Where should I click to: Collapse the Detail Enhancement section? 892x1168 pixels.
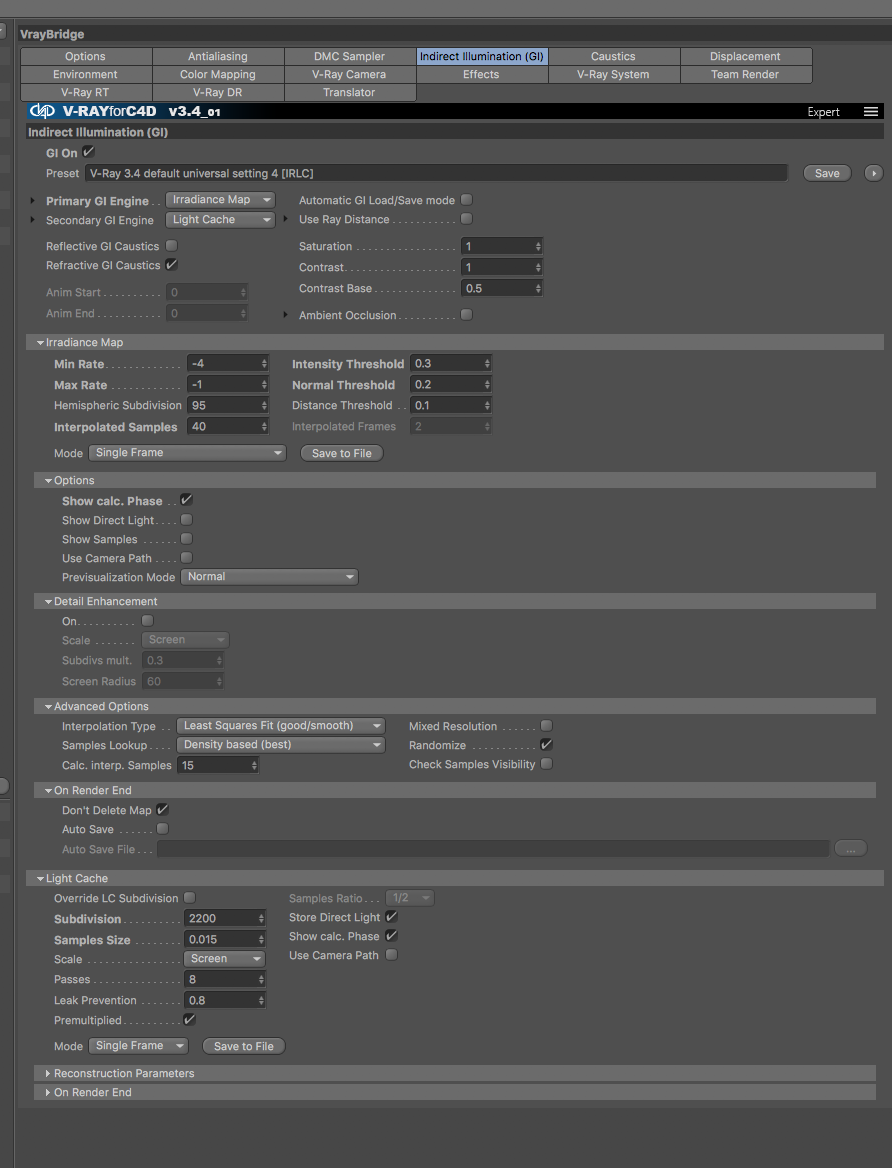point(48,601)
